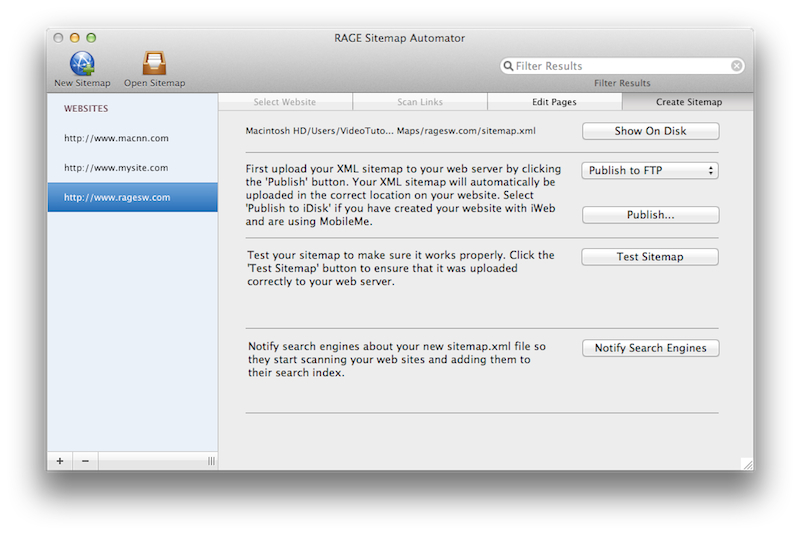Click the Notify Search Engines button
The width and height of the screenshot is (800, 535).
coord(651,348)
